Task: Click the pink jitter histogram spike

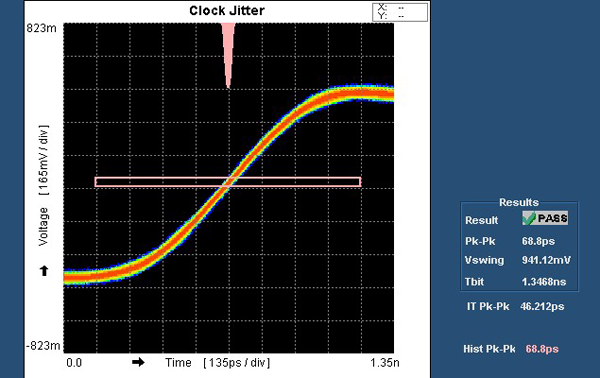Action: point(228,55)
